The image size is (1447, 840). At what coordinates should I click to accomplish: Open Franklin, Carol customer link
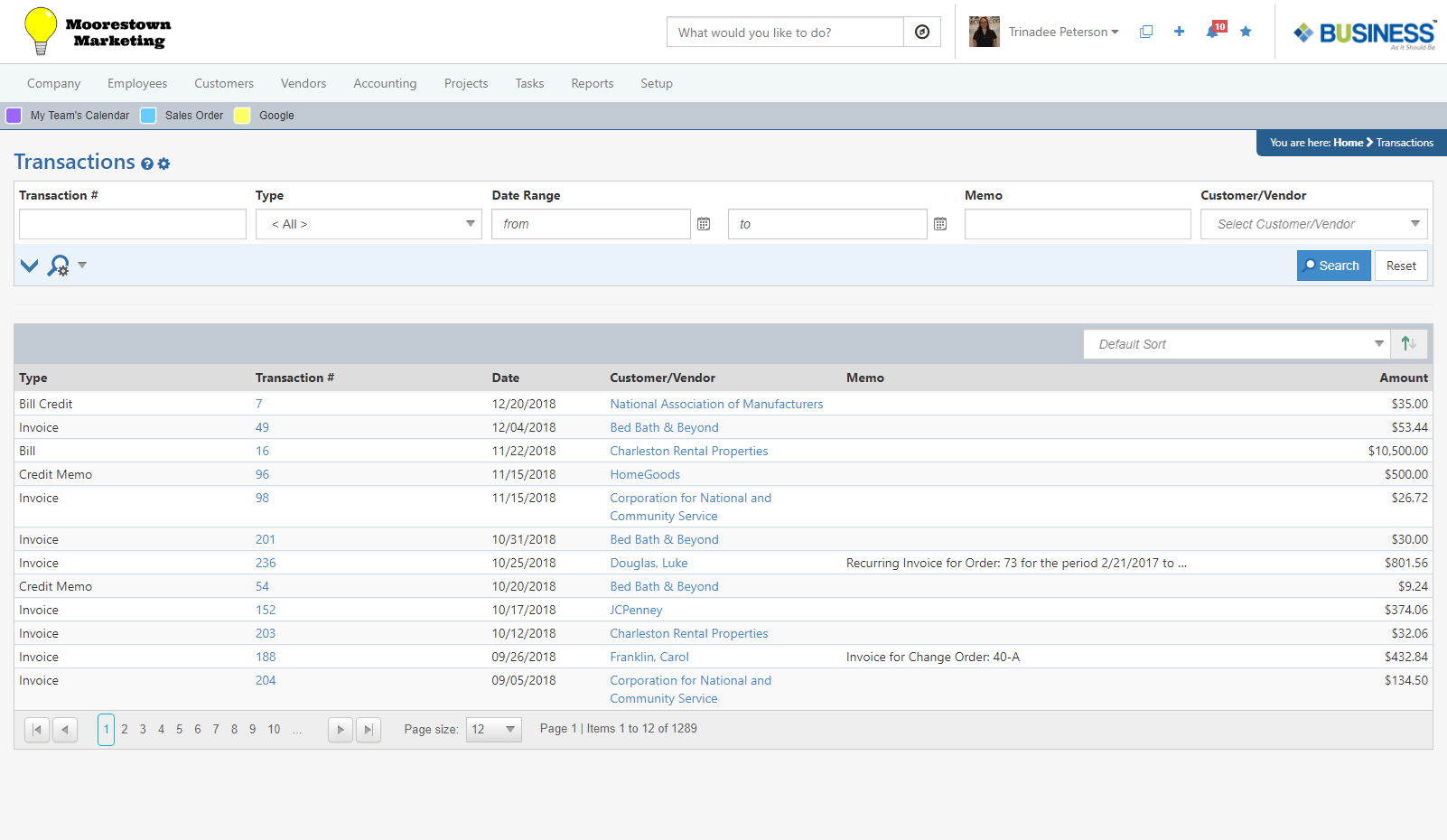649,657
